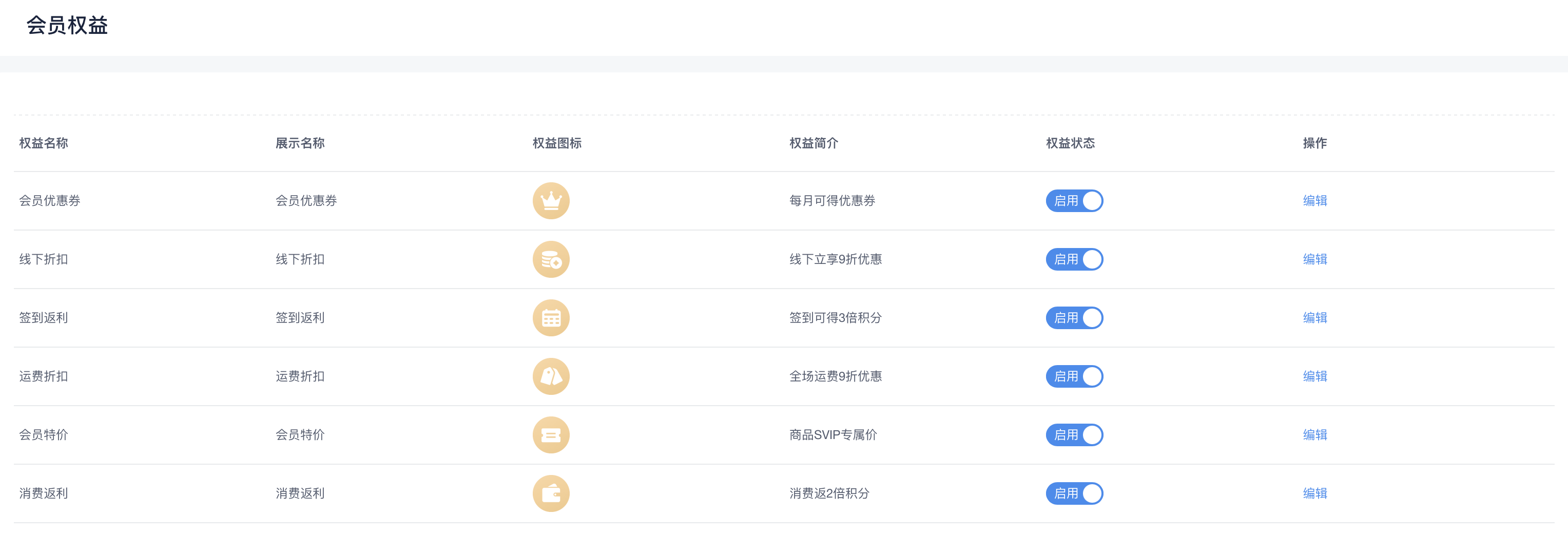Select the 每月可得优惠券 description text
Screen dimensions: 1568x533
pyautogui.click(x=832, y=200)
